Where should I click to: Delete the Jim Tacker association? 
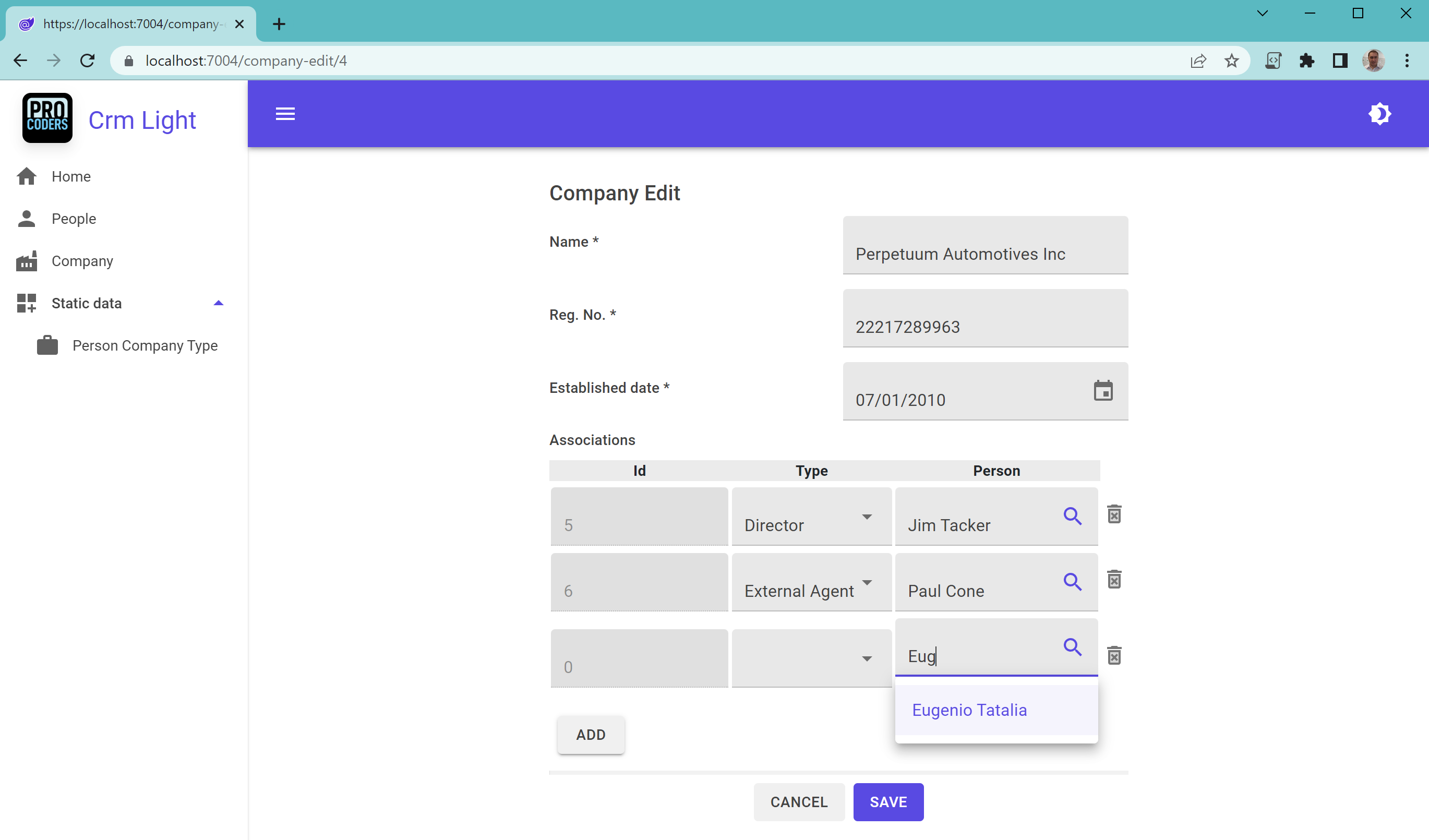click(x=1114, y=514)
